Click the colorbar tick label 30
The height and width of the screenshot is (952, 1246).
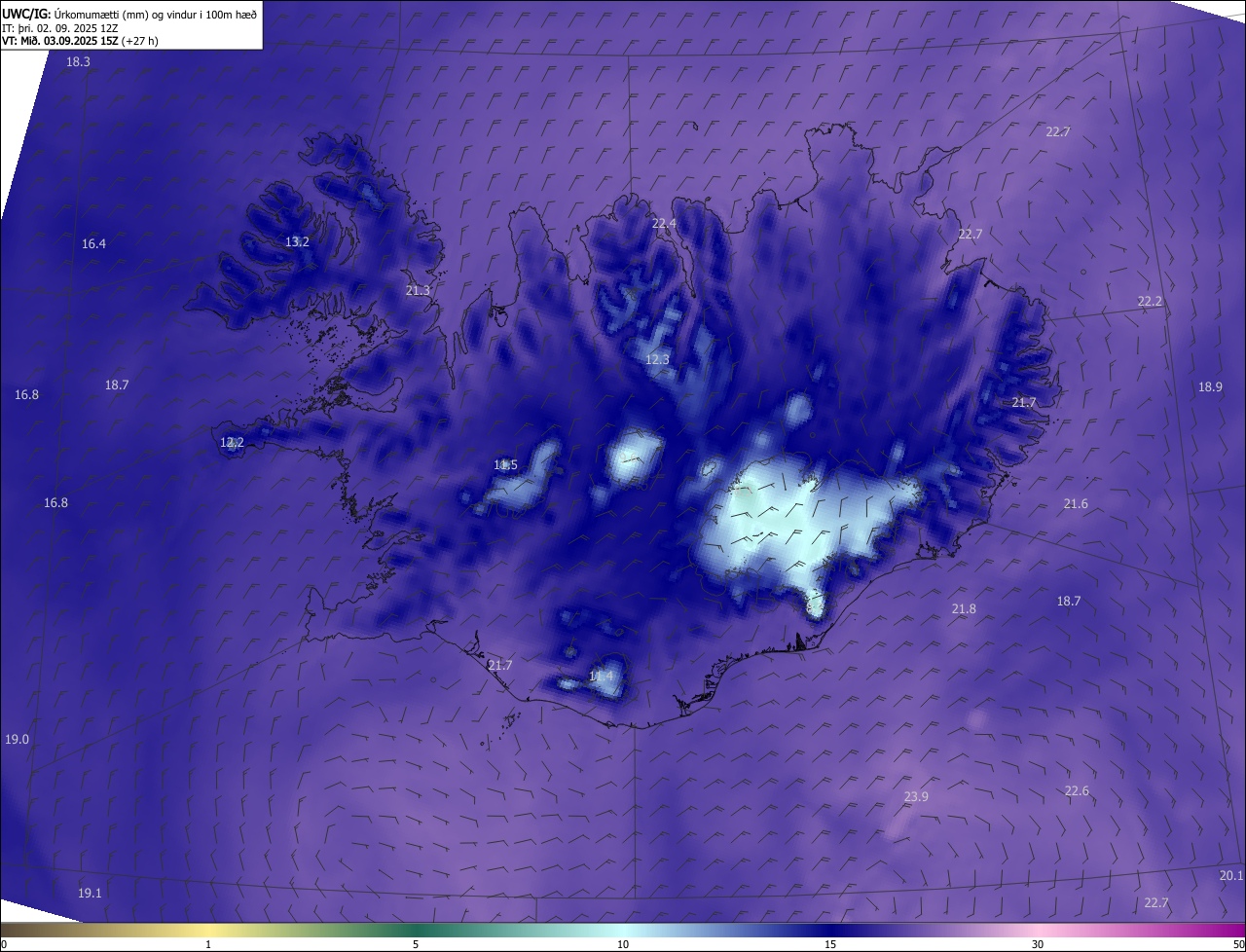pos(1038,944)
